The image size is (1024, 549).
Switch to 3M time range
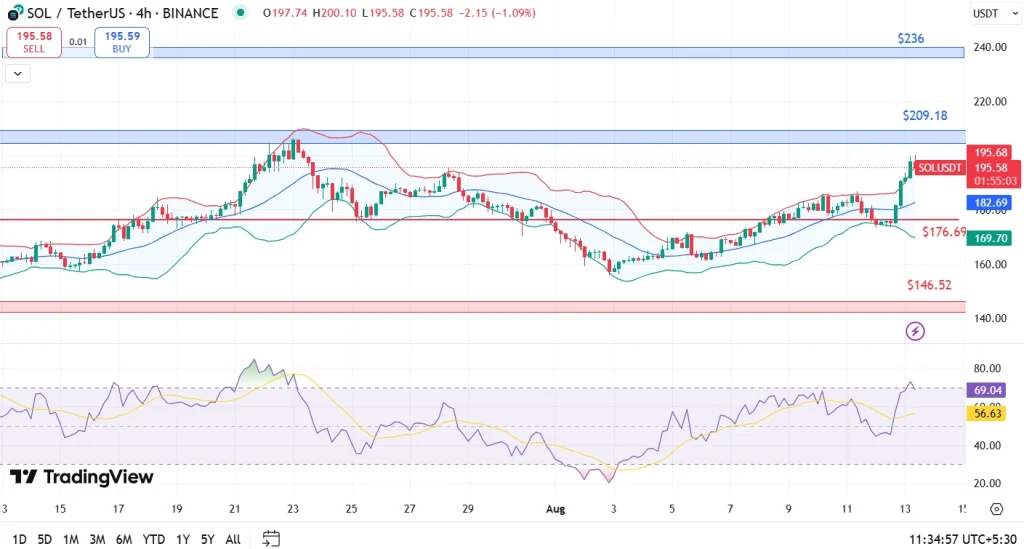point(97,539)
